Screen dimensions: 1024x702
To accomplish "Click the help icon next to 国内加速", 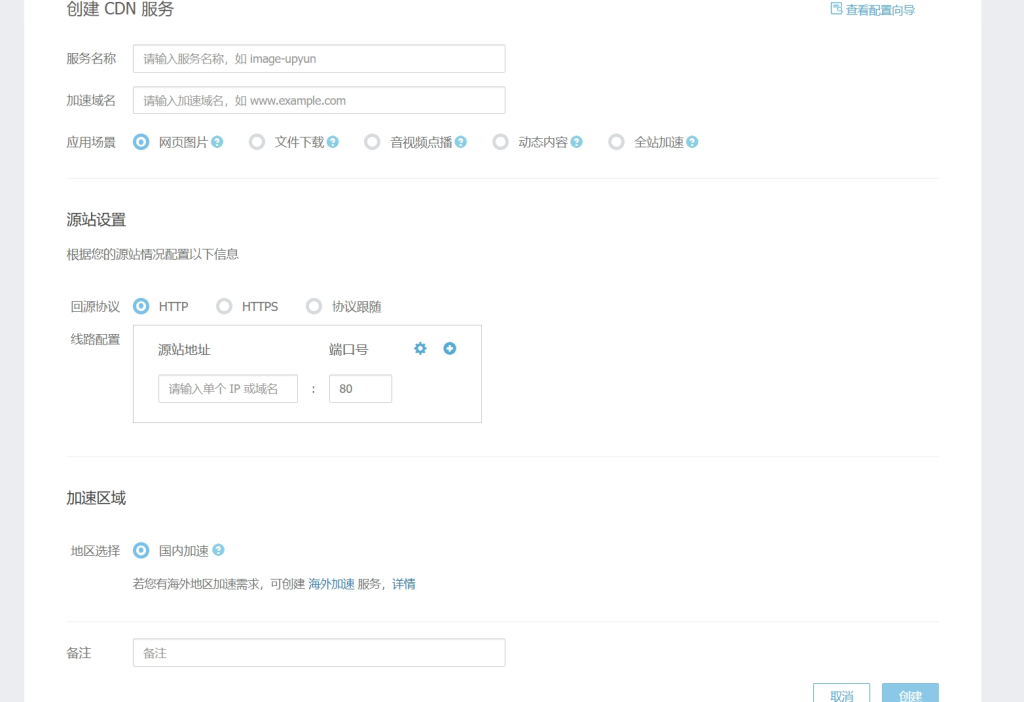I will pyautogui.click(x=218, y=550).
